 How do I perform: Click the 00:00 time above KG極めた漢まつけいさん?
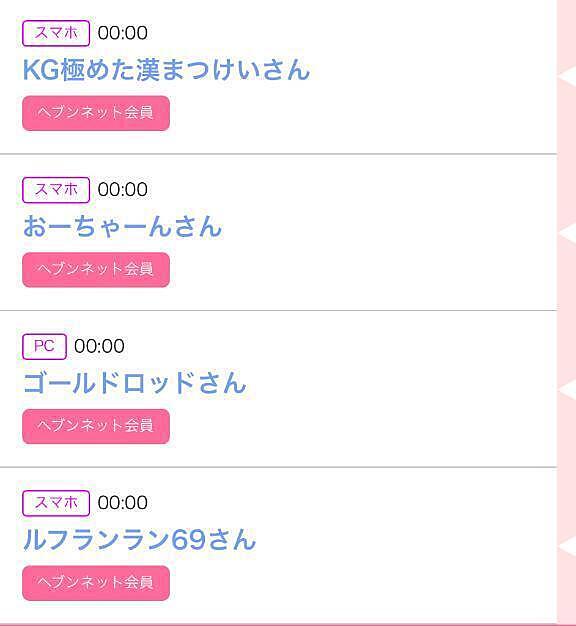pos(123,33)
